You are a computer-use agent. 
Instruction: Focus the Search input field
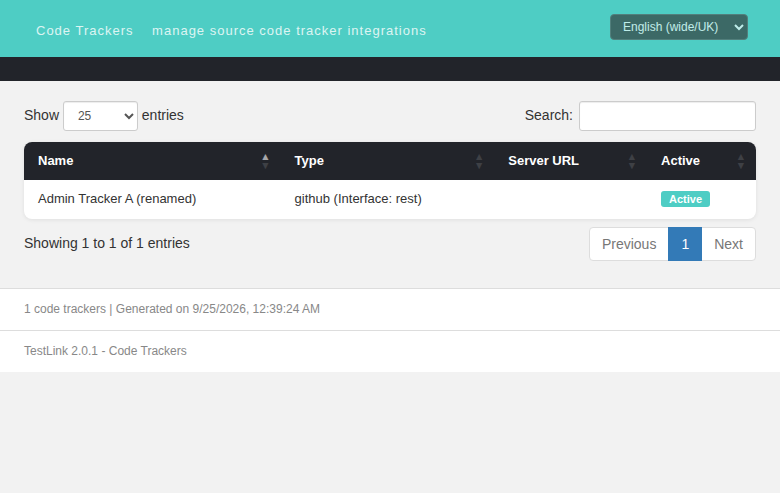(667, 116)
